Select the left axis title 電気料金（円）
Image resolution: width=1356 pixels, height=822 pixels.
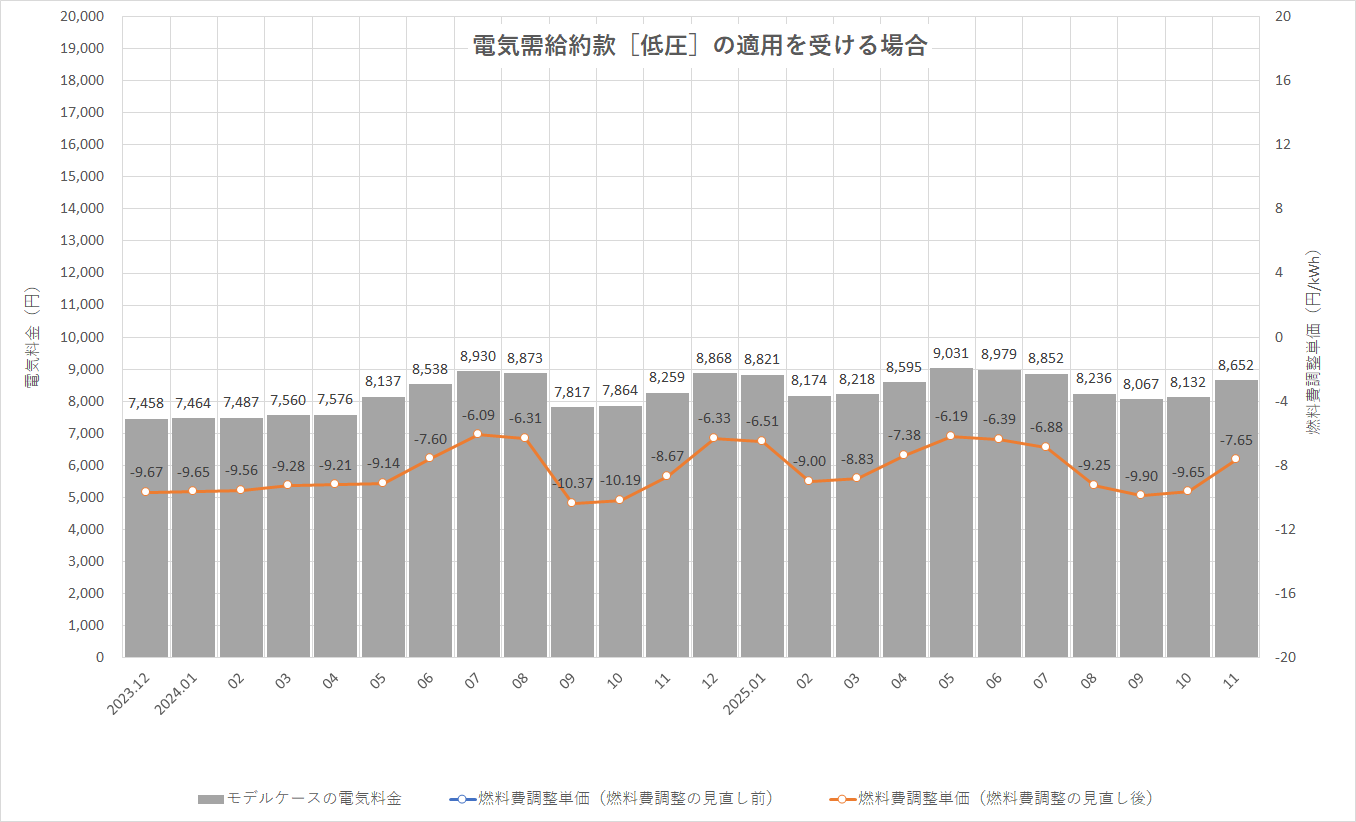click(x=32, y=336)
